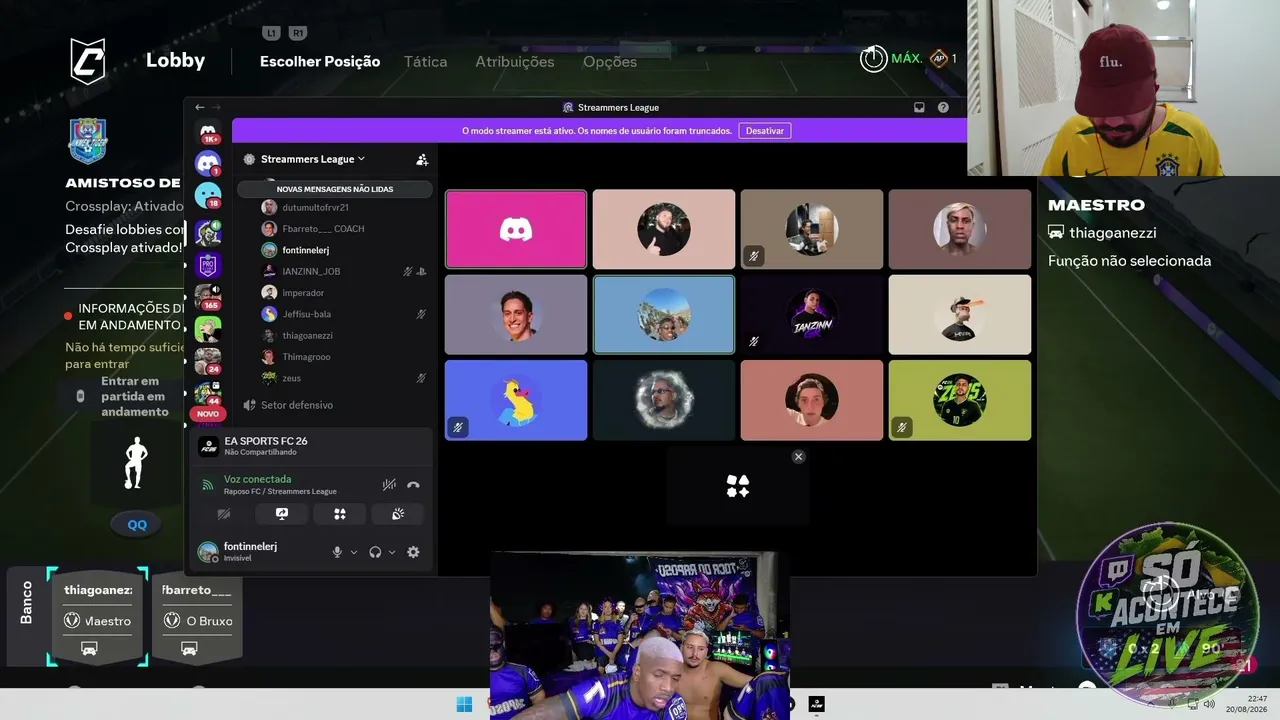The width and height of the screenshot is (1280, 720).
Task: Switch to the Escolher Posição tab
Action: [320, 61]
